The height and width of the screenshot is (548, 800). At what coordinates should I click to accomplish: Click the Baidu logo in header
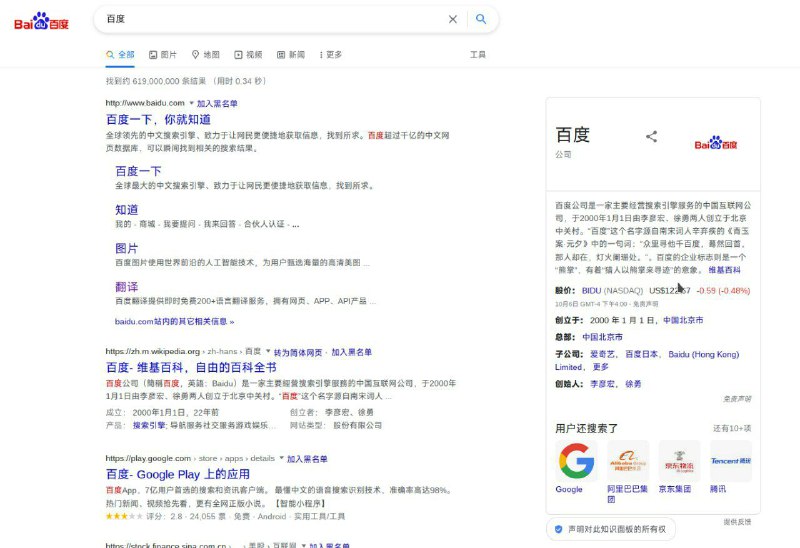41,21
